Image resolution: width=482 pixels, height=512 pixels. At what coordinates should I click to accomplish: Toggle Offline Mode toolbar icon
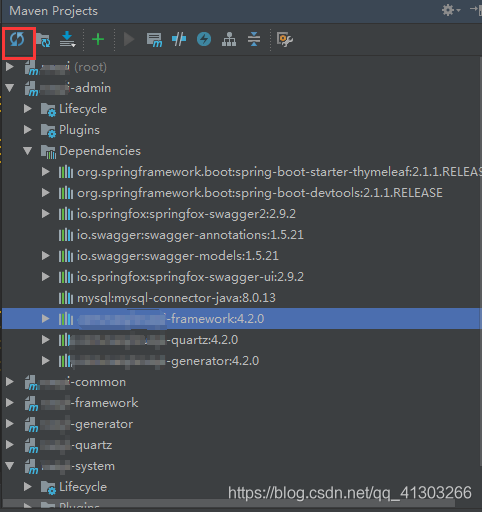(x=179, y=39)
